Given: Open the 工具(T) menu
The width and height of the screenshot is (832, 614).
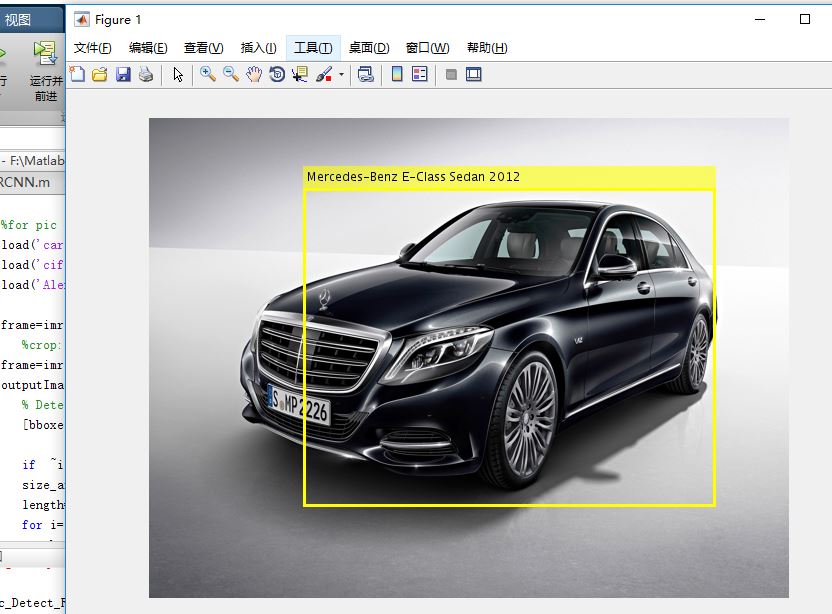Looking at the screenshot, I should pos(313,48).
